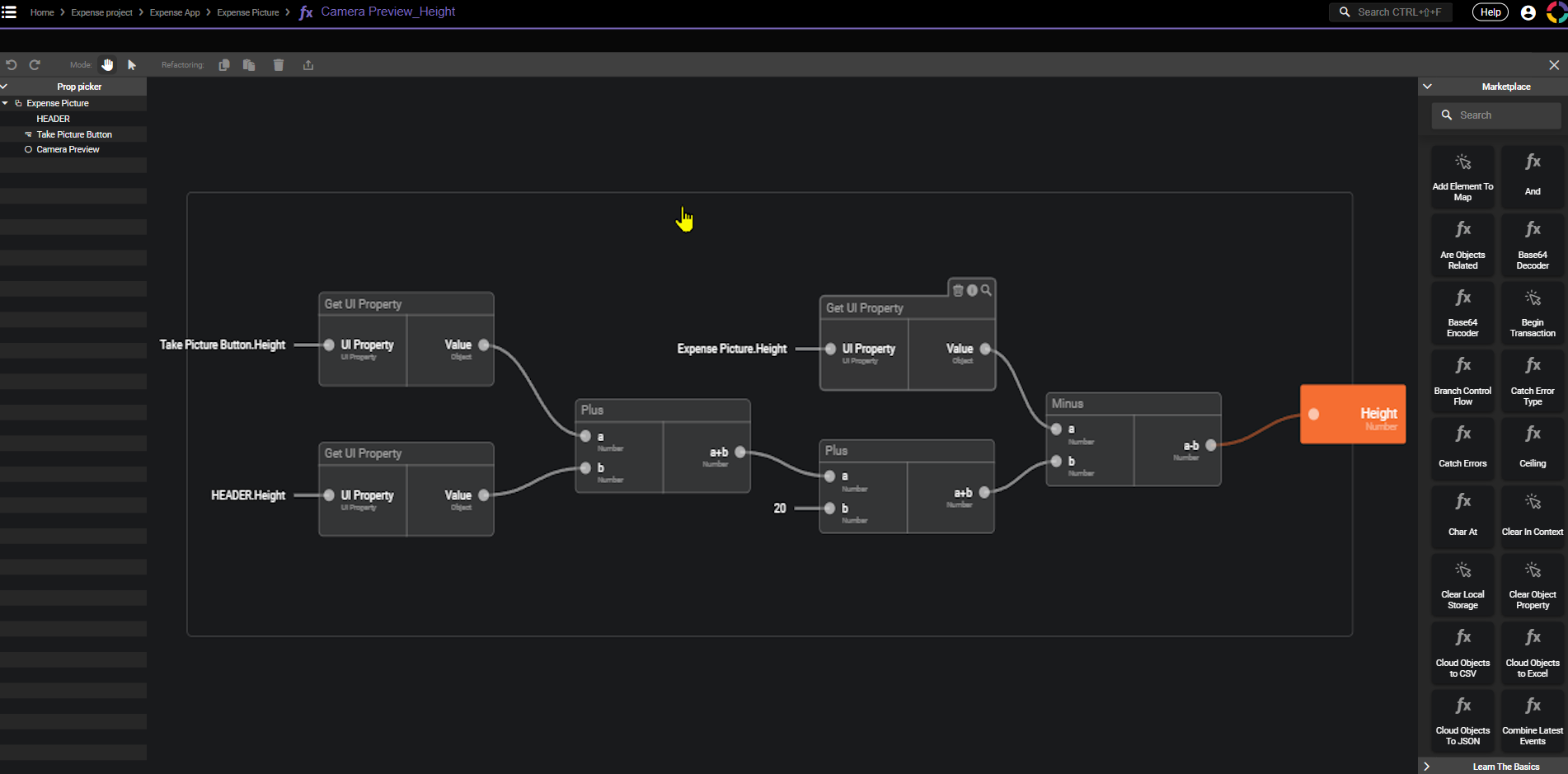Collapse the Prop picker panel

[4, 87]
